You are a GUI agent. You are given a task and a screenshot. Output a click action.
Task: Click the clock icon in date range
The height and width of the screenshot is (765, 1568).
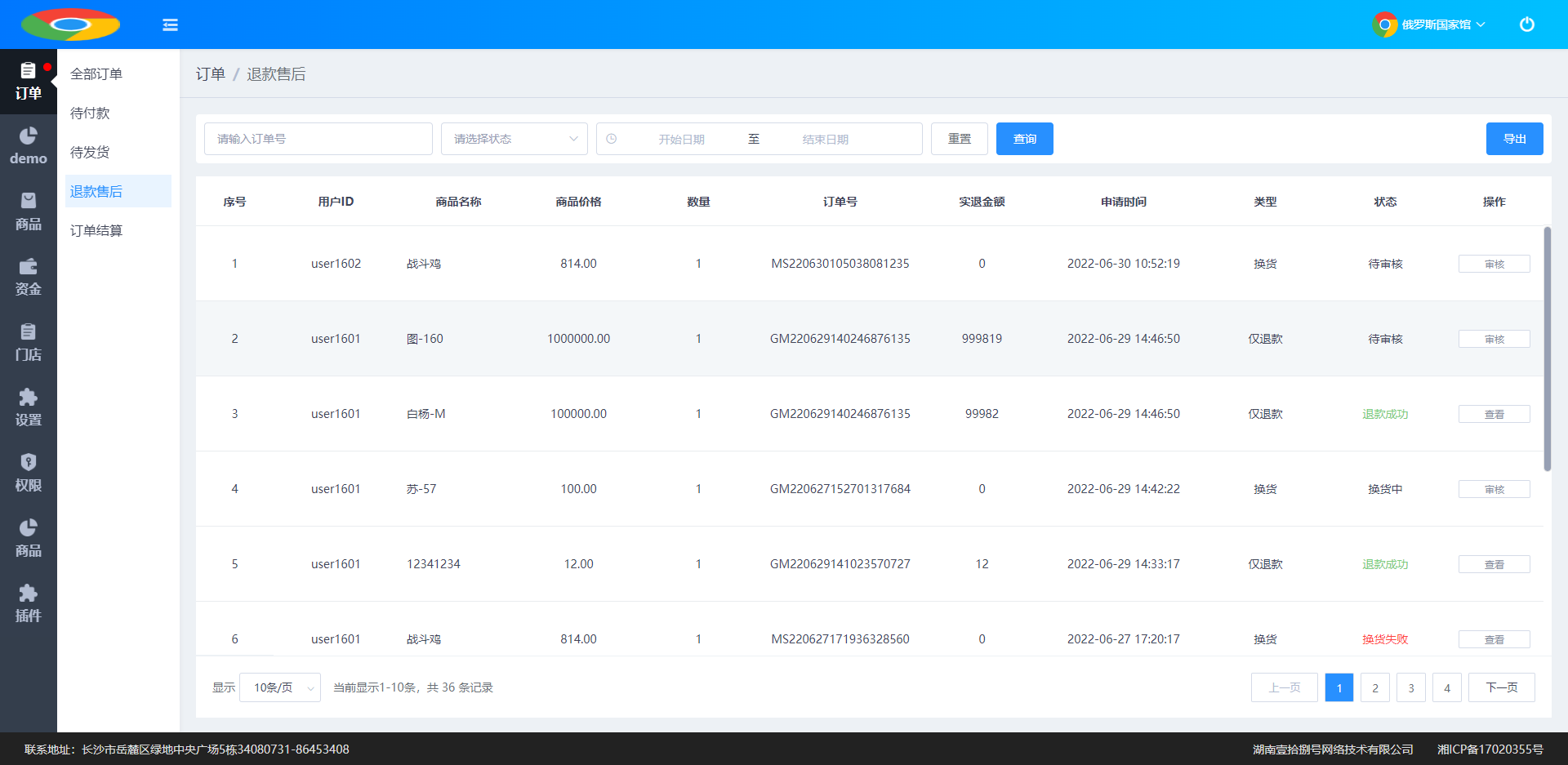[611, 139]
